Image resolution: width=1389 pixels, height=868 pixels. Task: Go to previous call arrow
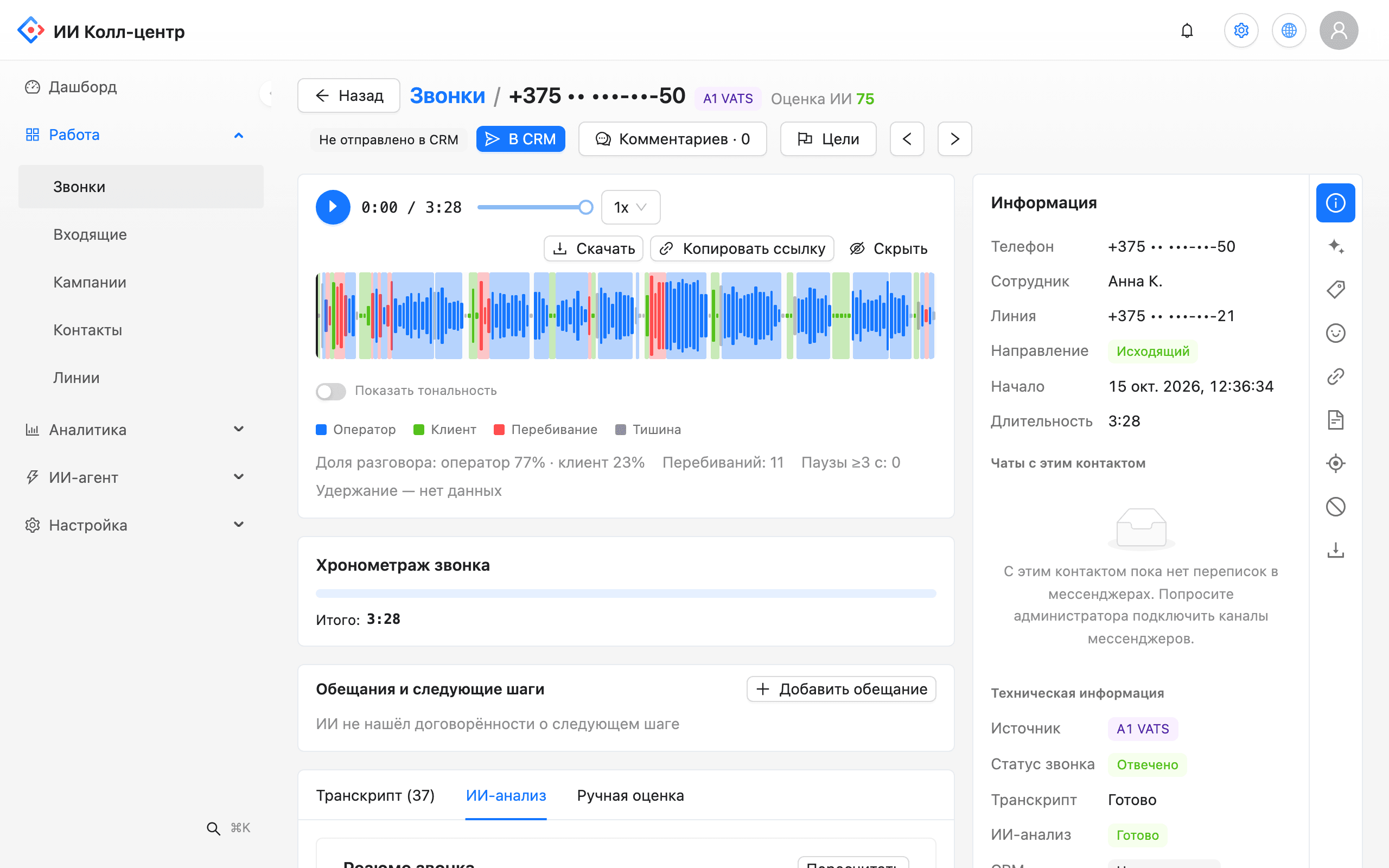(907, 139)
